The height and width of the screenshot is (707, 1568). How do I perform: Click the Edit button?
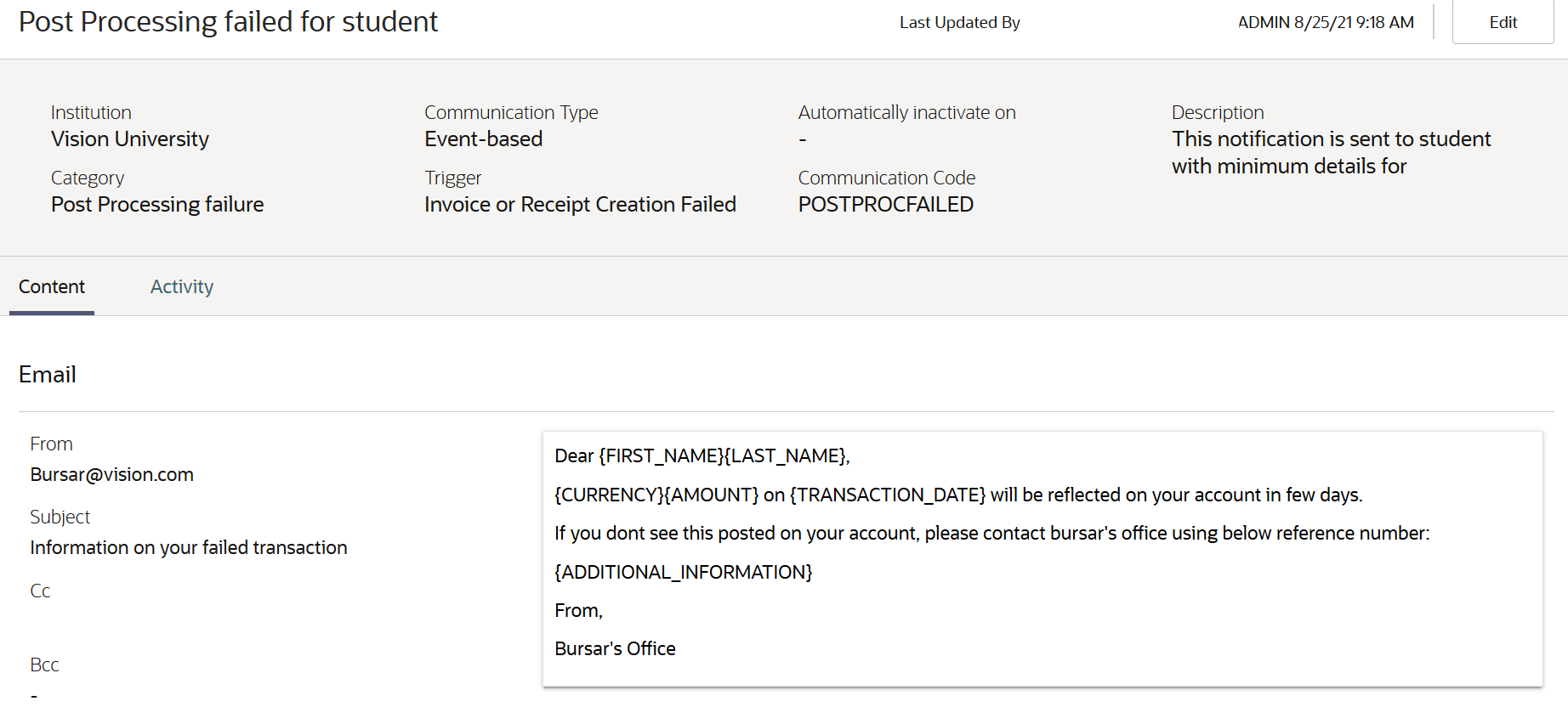1503,23
